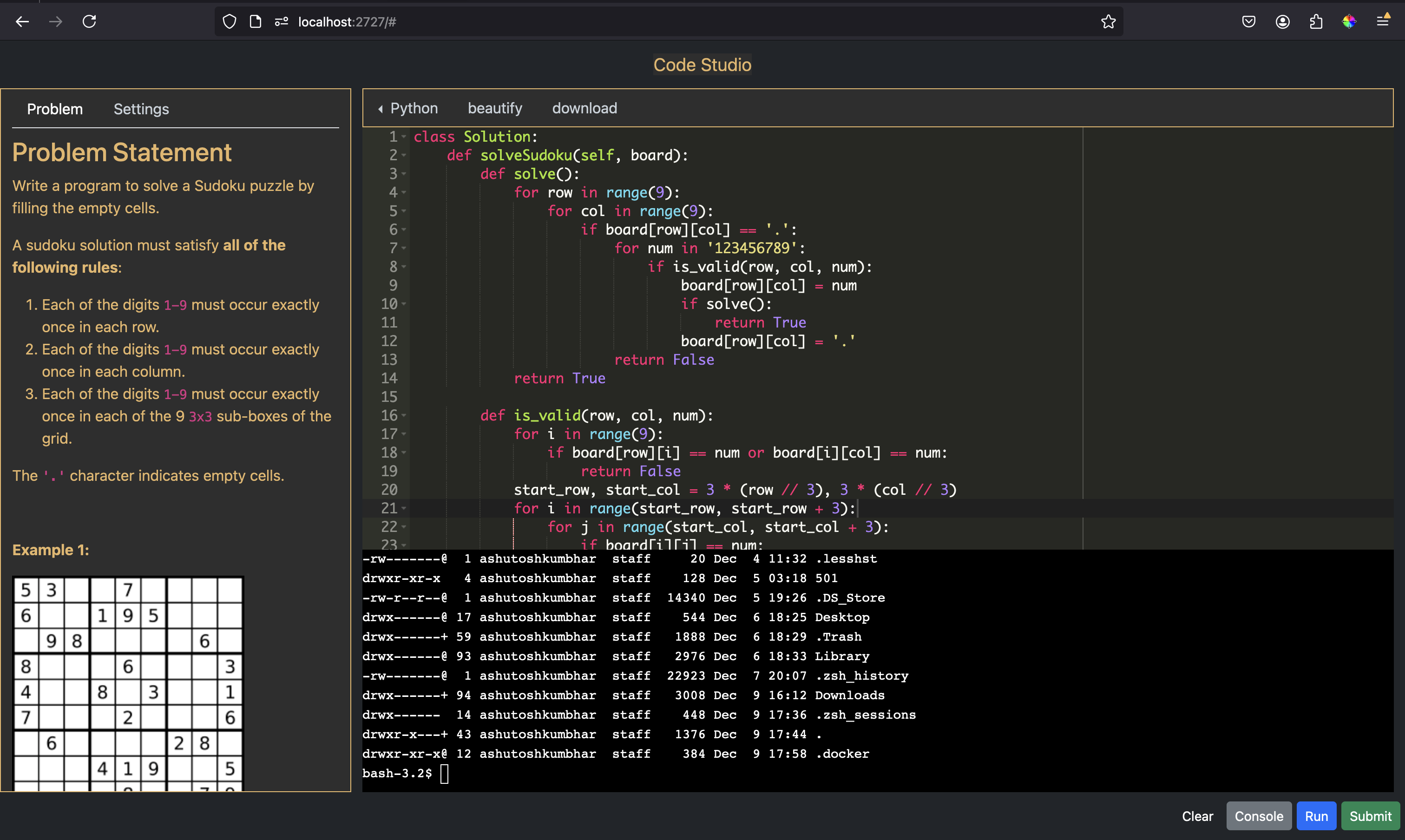Viewport: 1405px width, 840px height.
Task: Click the 'Example 1:' label
Action: point(51,550)
